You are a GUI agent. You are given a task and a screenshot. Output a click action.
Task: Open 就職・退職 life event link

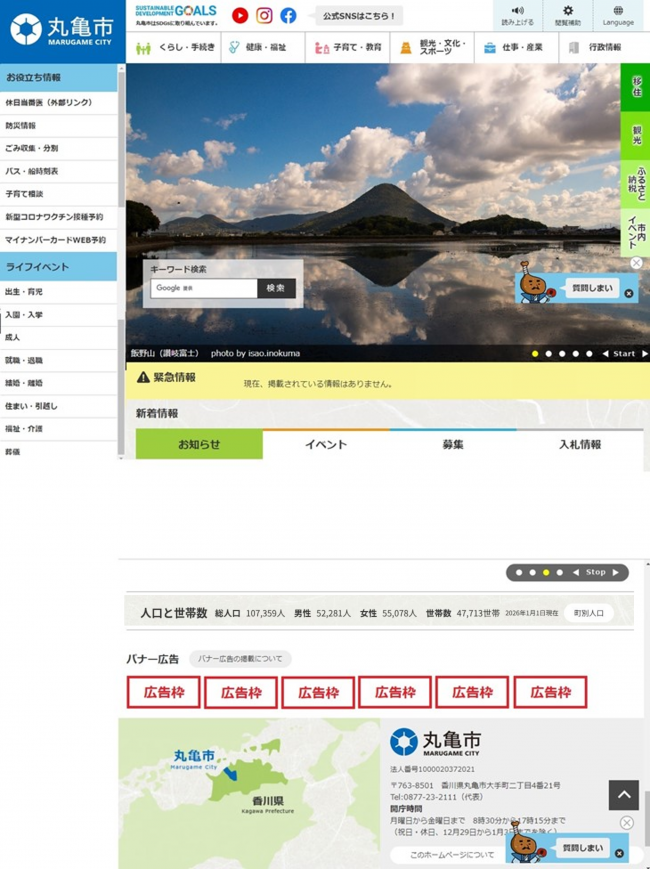coord(59,360)
